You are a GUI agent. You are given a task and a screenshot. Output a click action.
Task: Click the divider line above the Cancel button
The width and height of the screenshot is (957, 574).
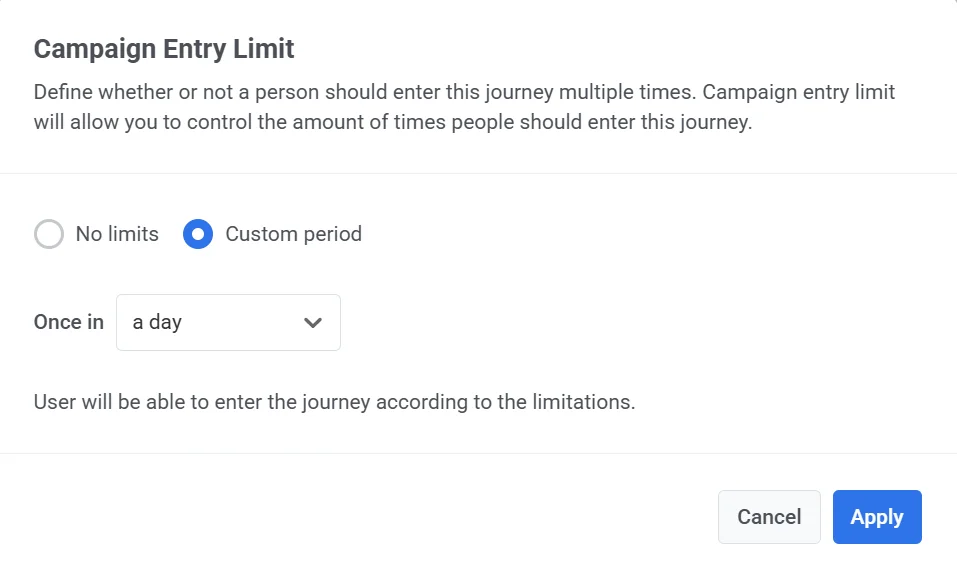coord(478,453)
